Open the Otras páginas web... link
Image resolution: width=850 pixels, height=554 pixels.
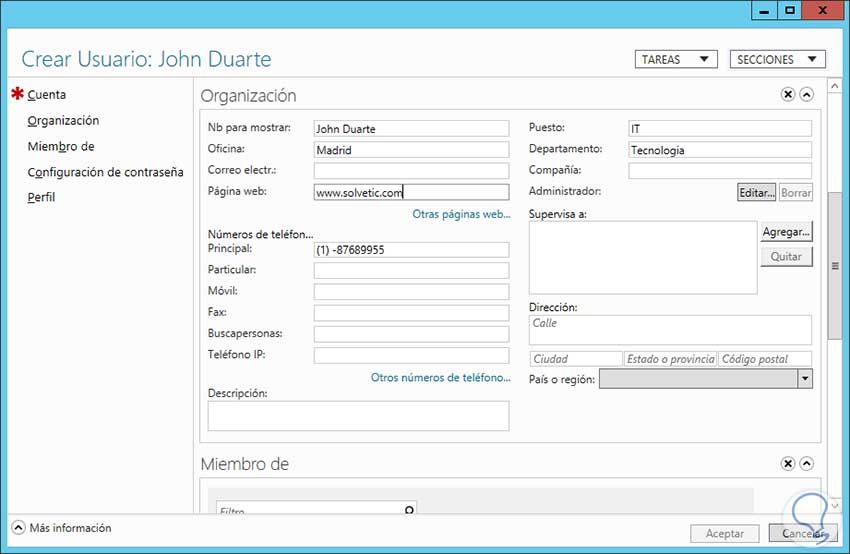461,214
